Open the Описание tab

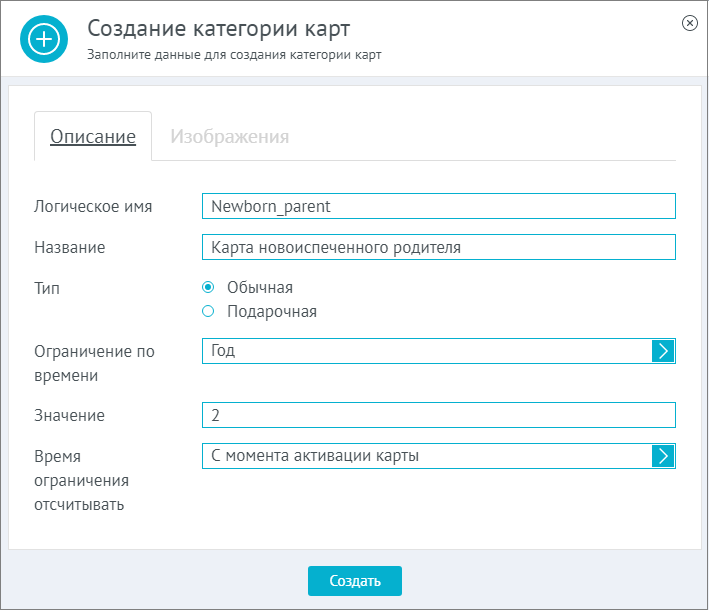(x=93, y=136)
